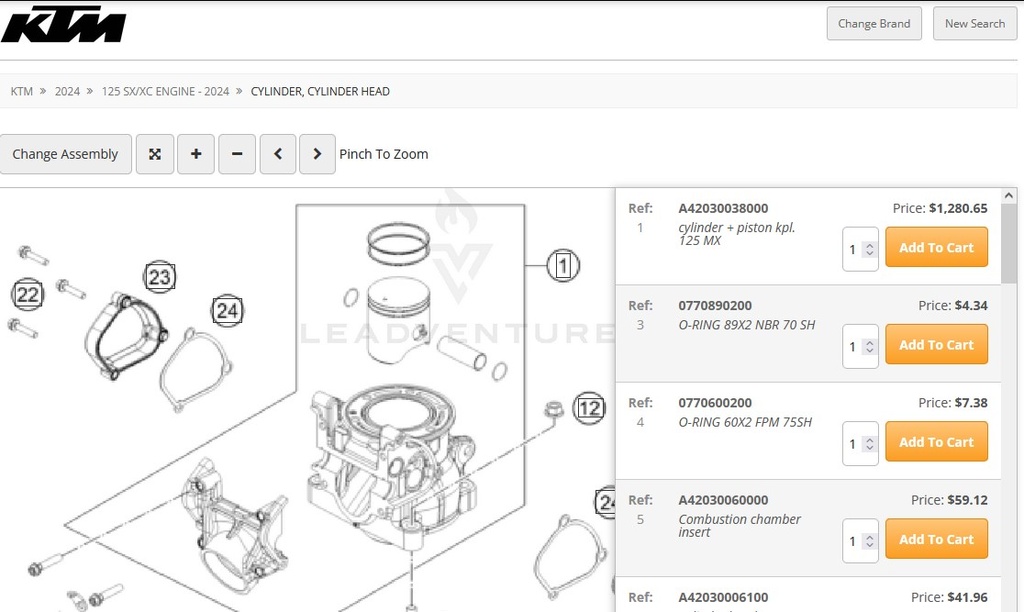The width and height of the screenshot is (1024, 612).
Task: Adjust quantity stepper for O-RING 89X2
Action: tap(869, 346)
